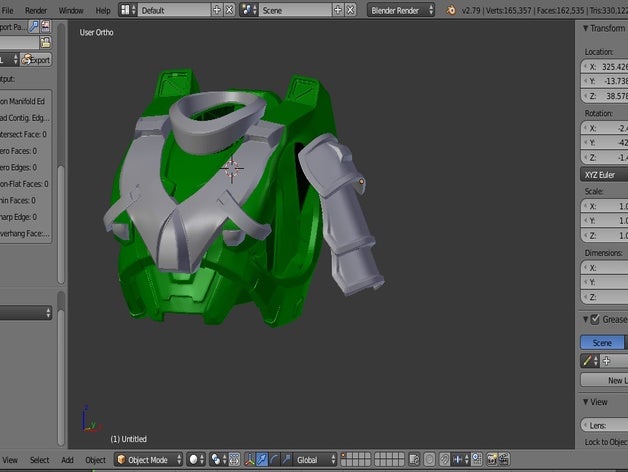Open the Render menu

36,9
